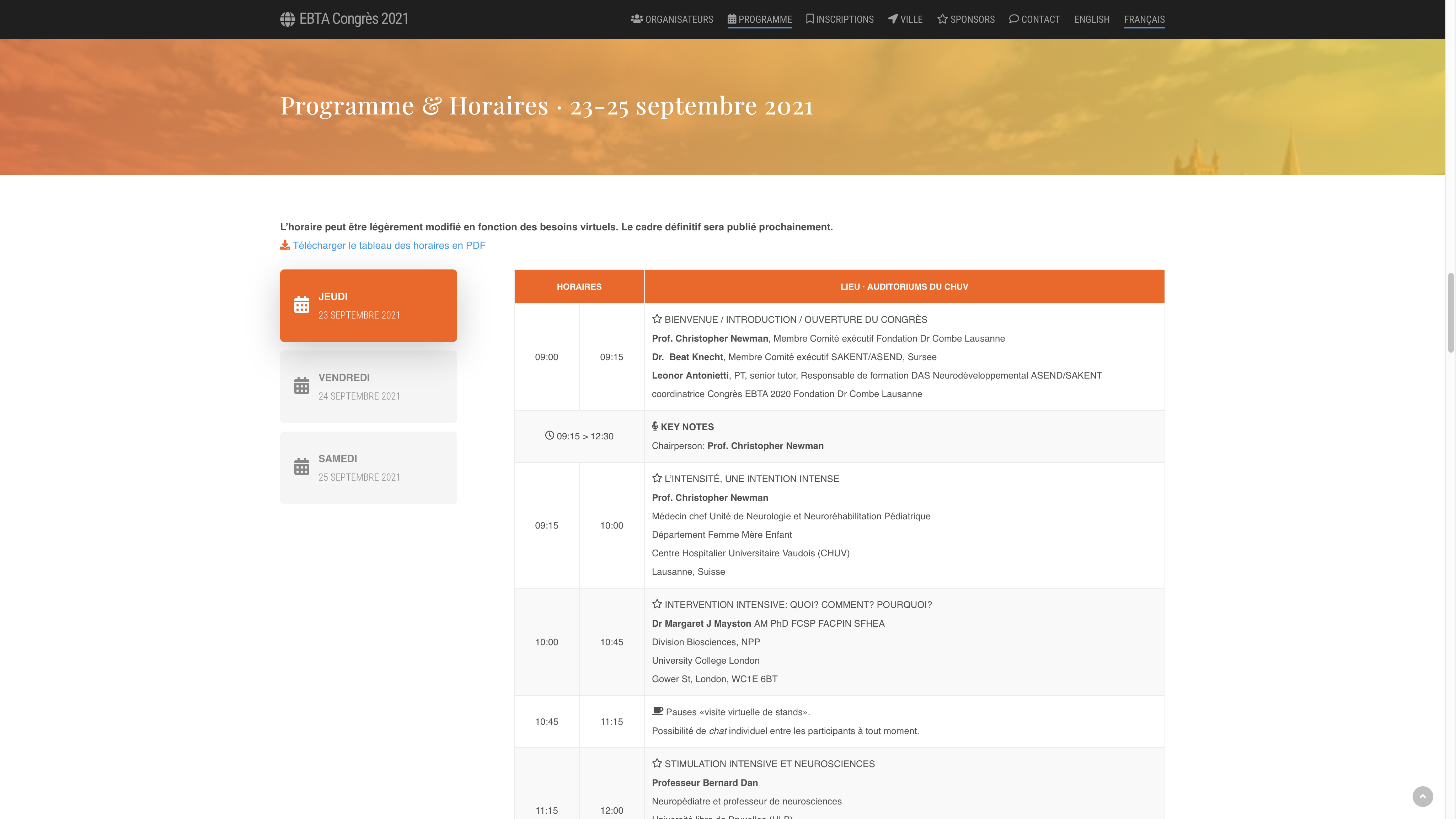Click the calendar icon next to Programme

pos(732,19)
